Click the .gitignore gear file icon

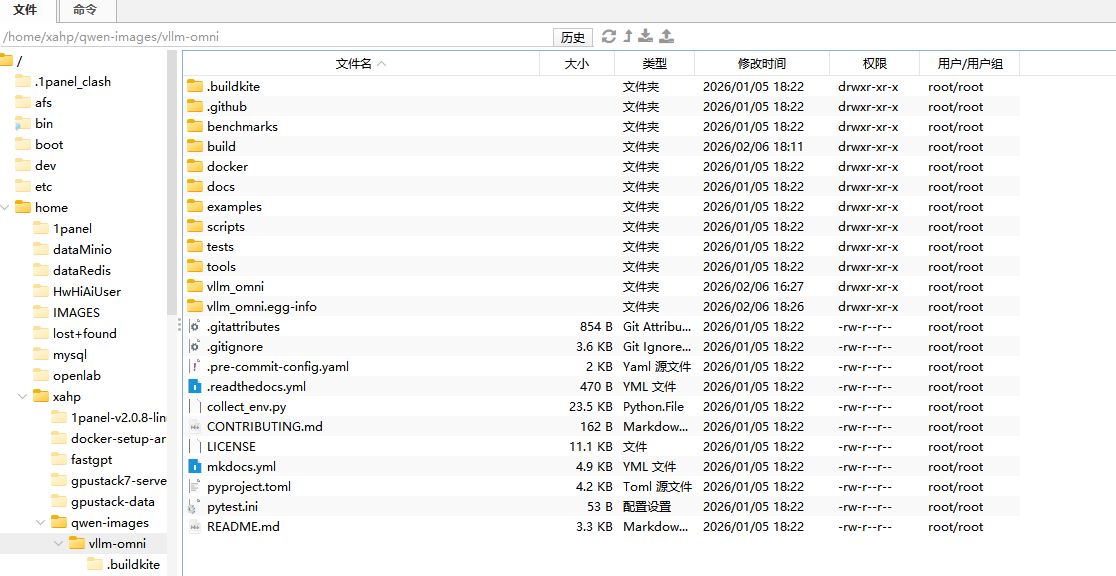point(195,347)
